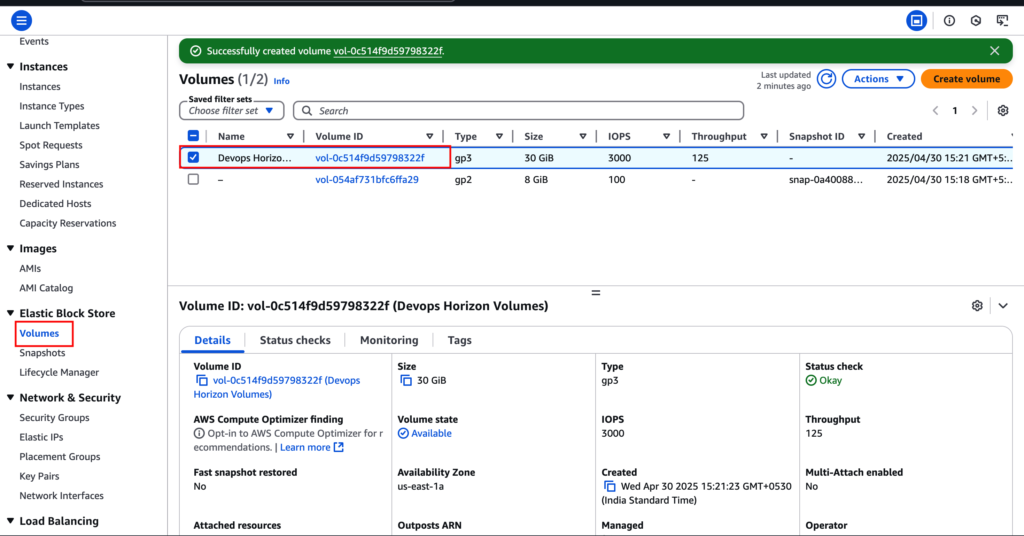The height and width of the screenshot is (536, 1024).
Task: Click the Available volume state text
Action: coord(431,434)
